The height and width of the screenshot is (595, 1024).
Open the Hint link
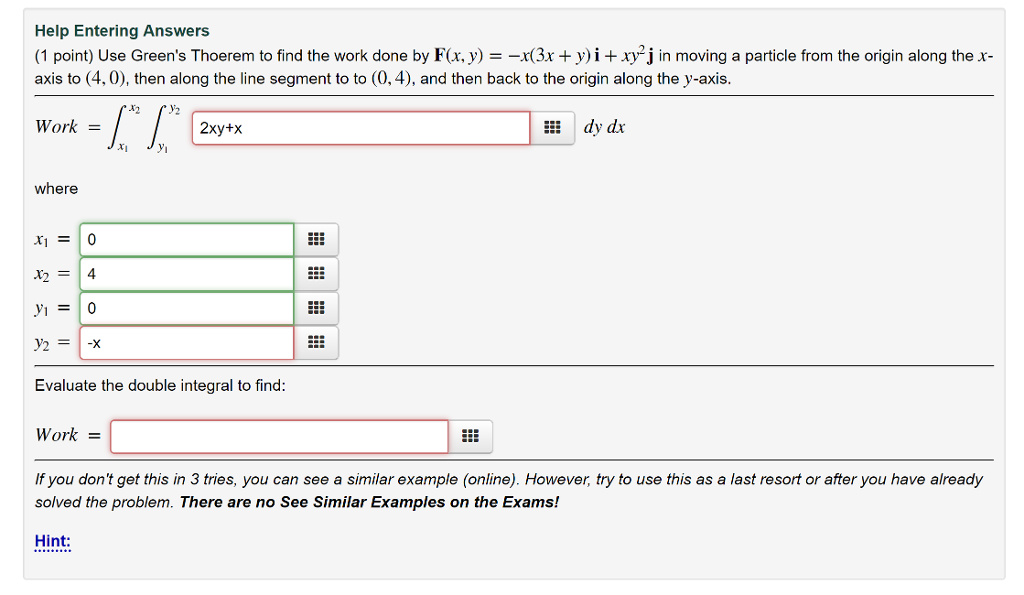coord(48,541)
